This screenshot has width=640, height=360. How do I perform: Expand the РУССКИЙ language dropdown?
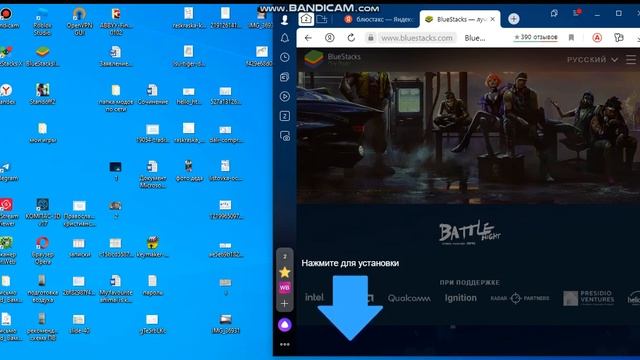pos(592,60)
